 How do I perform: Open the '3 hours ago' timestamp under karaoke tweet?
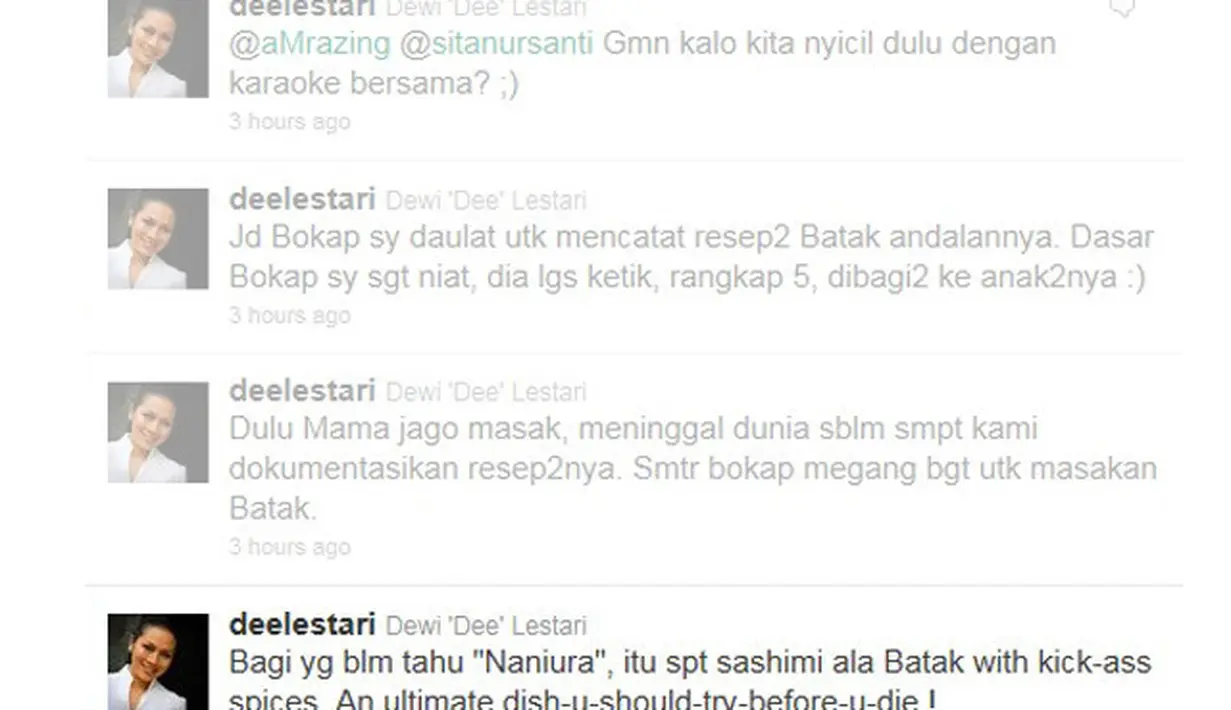click(289, 122)
